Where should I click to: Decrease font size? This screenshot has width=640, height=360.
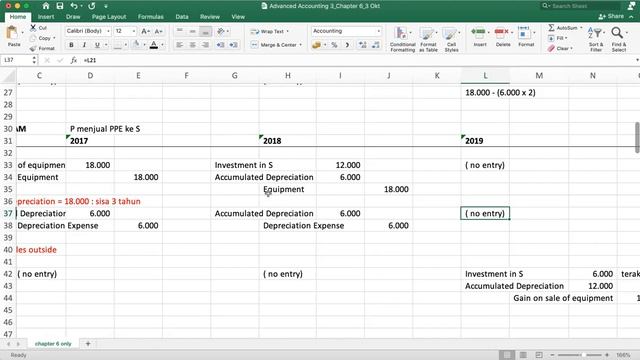[158, 31]
